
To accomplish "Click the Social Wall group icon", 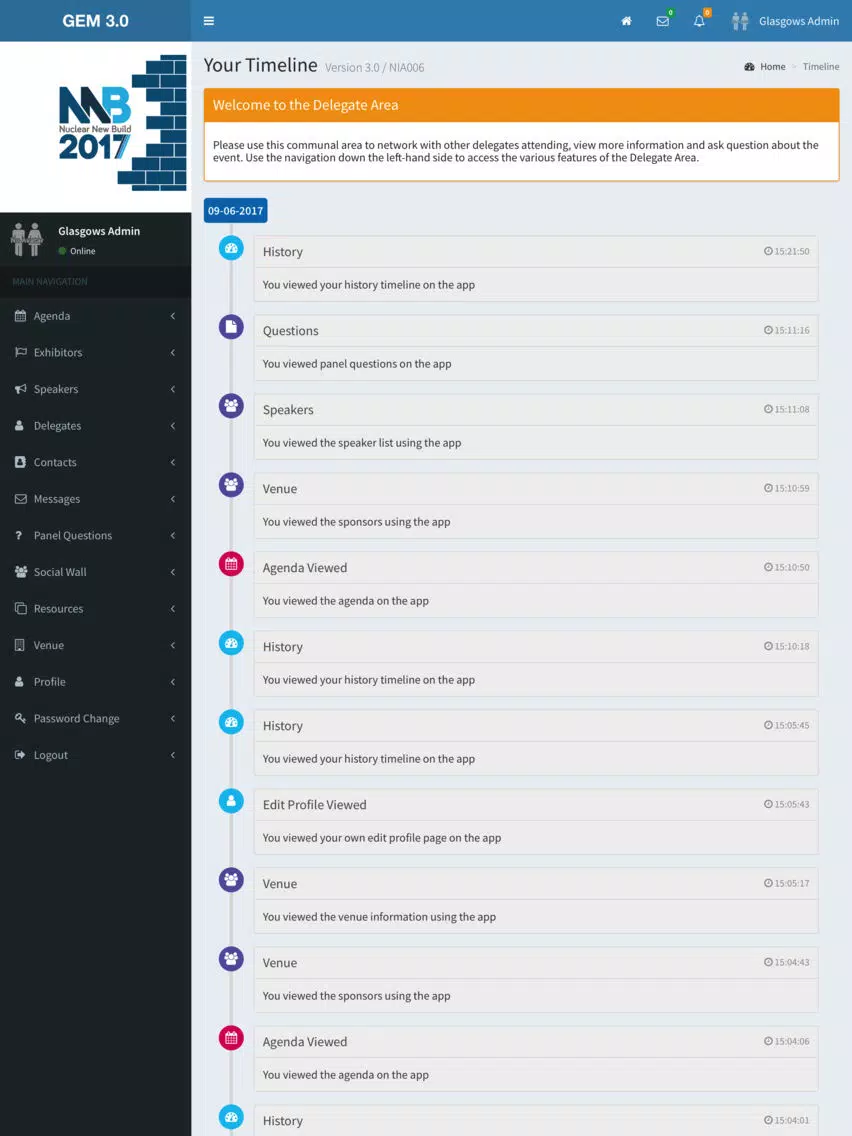I will coord(21,572).
